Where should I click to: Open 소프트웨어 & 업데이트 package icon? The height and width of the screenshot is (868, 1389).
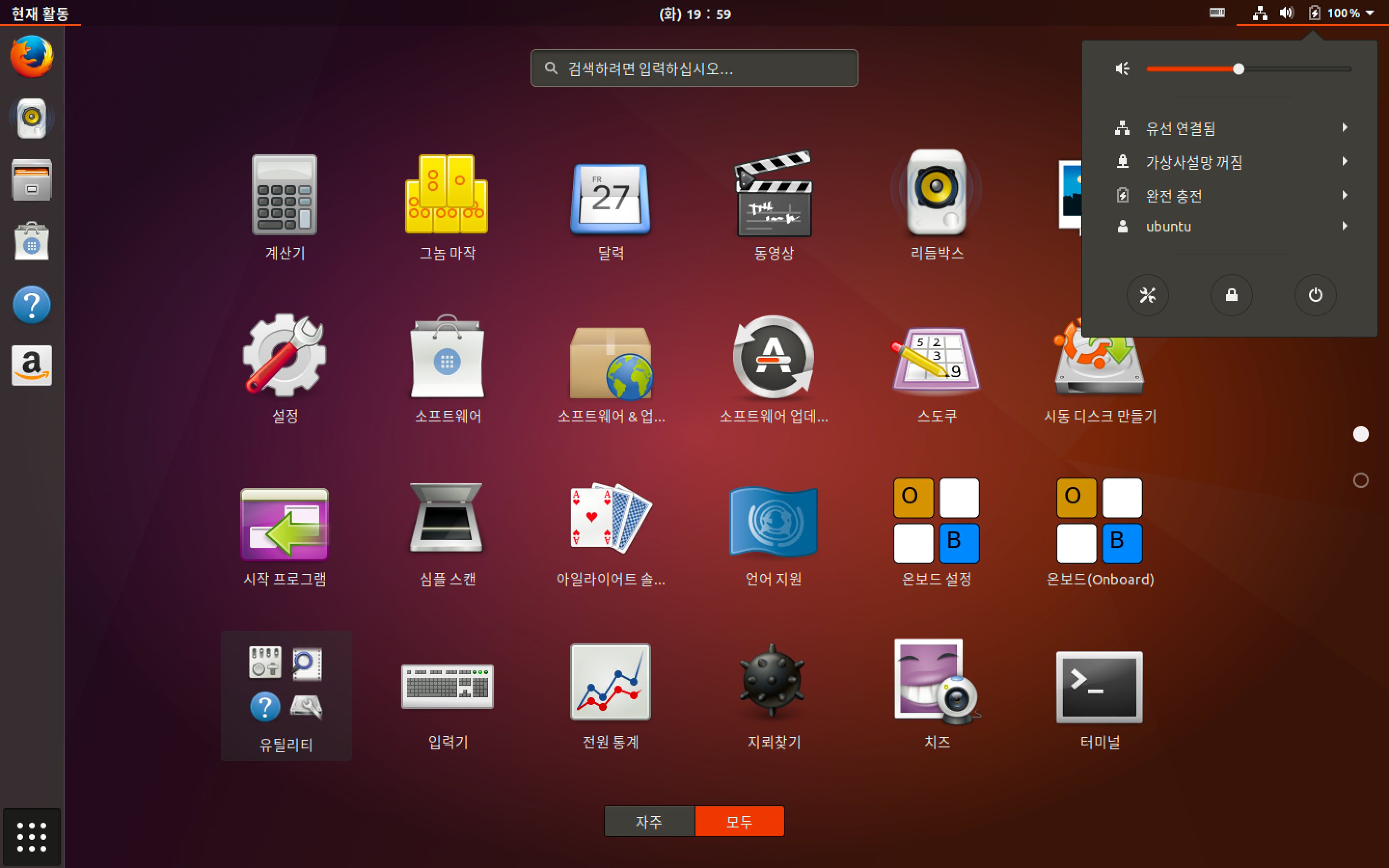610,368
